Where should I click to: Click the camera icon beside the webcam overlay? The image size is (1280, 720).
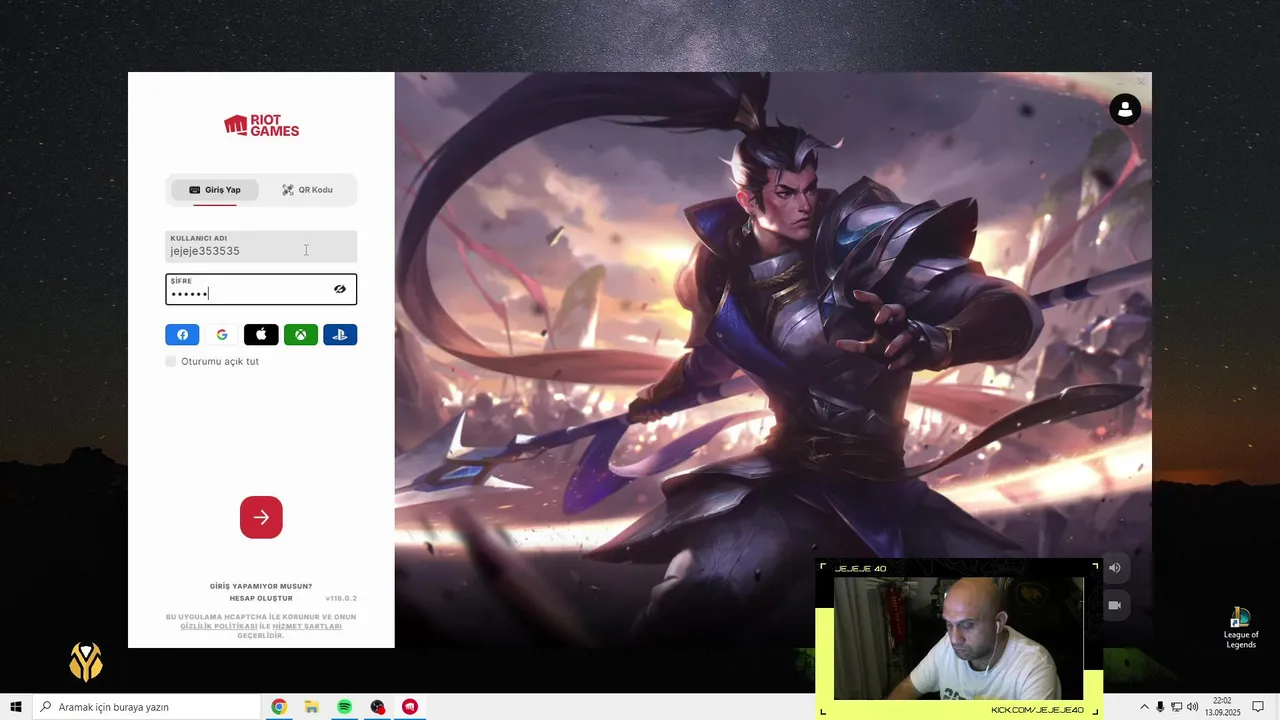click(x=1115, y=605)
